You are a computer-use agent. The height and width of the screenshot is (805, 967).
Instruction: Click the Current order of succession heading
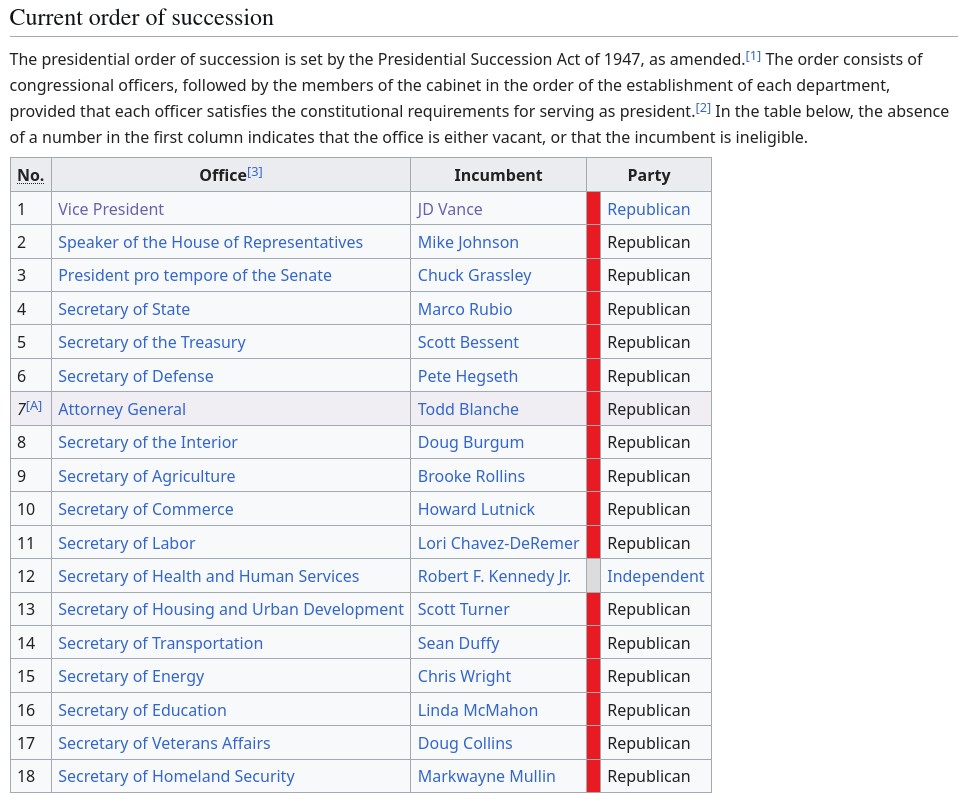click(142, 17)
